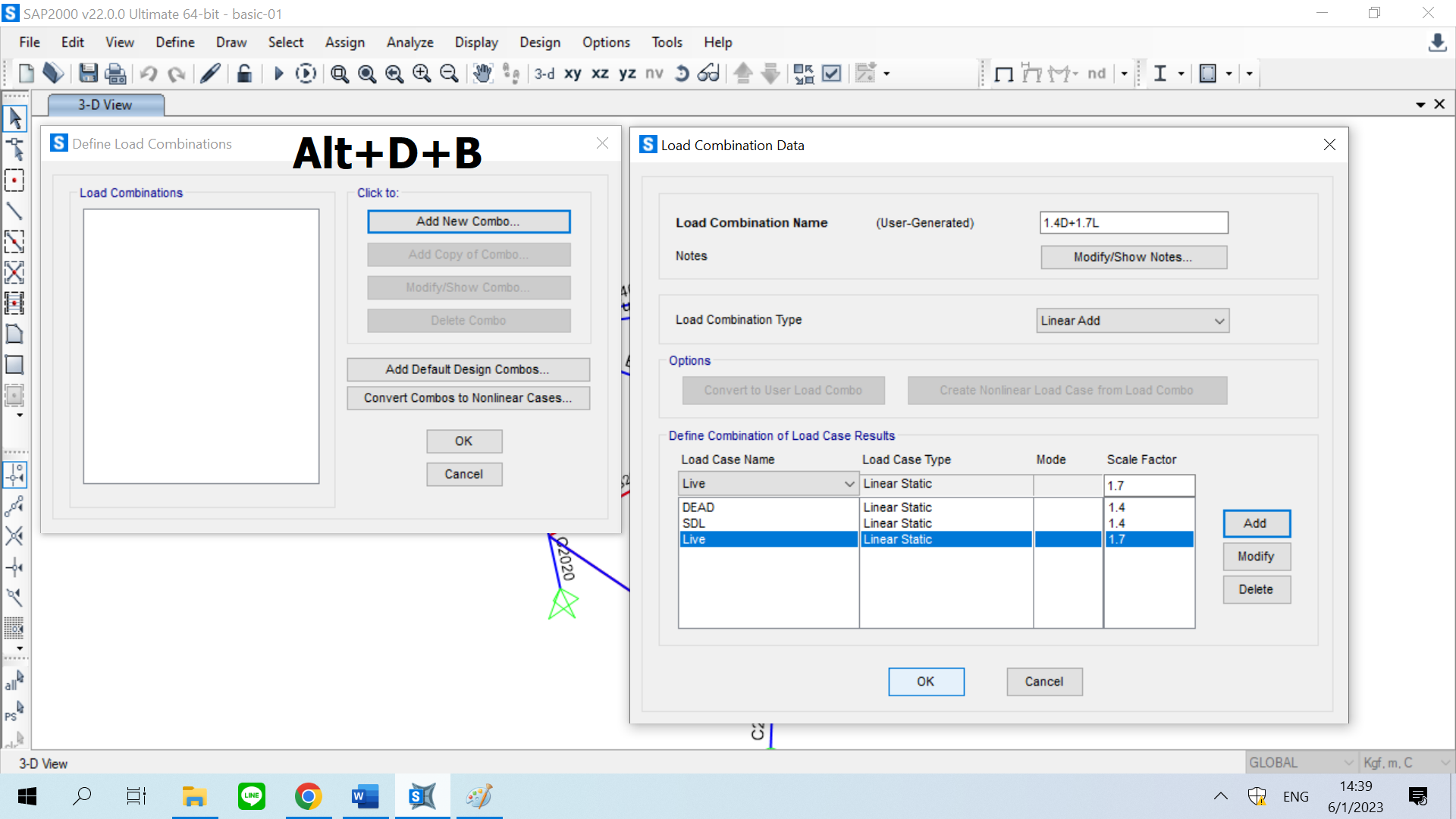Image resolution: width=1456 pixels, height=819 pixels.
Task: Set default 3-d view
Action: pyautogui.click(x=544, y=74)
